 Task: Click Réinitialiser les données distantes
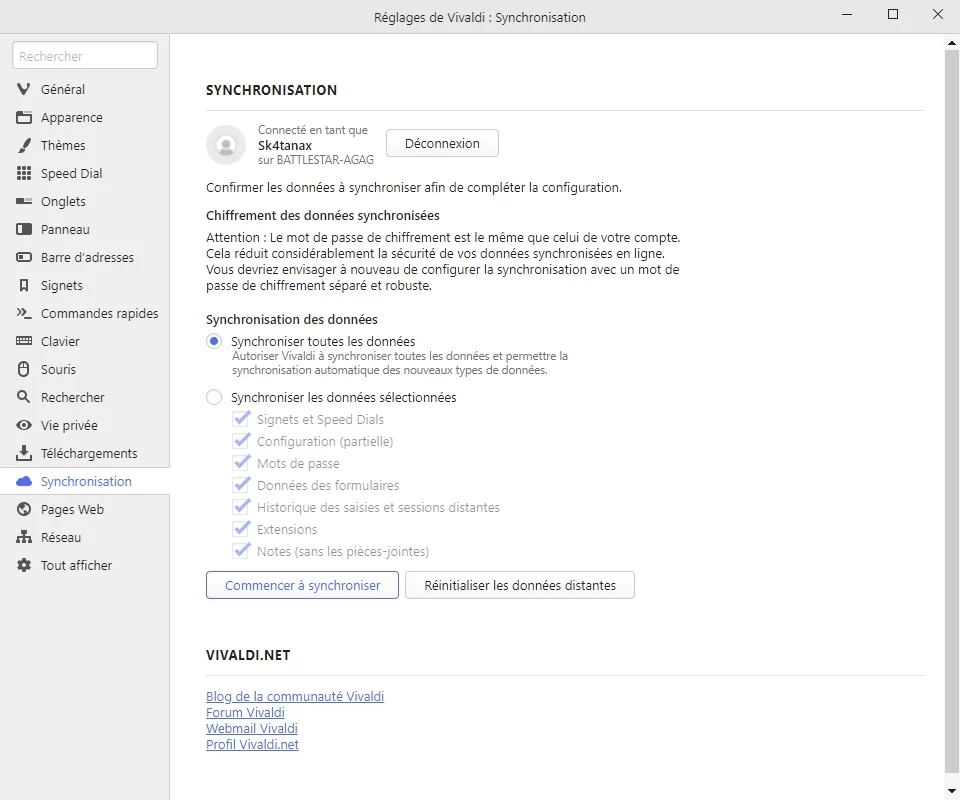tap(520, 585)
